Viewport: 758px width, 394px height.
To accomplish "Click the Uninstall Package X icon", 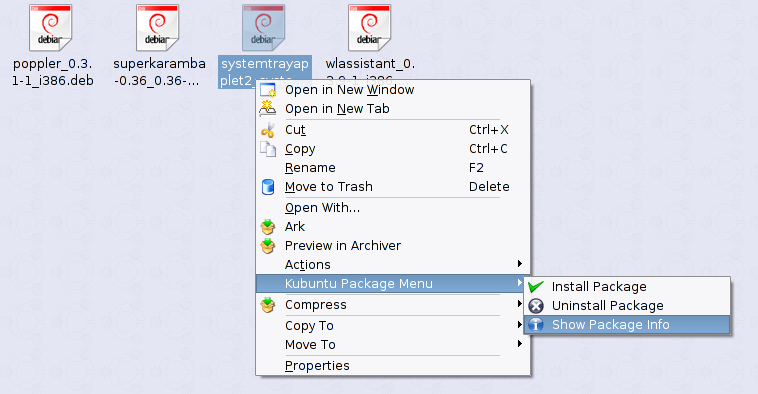I will click(x=536, y=306).
